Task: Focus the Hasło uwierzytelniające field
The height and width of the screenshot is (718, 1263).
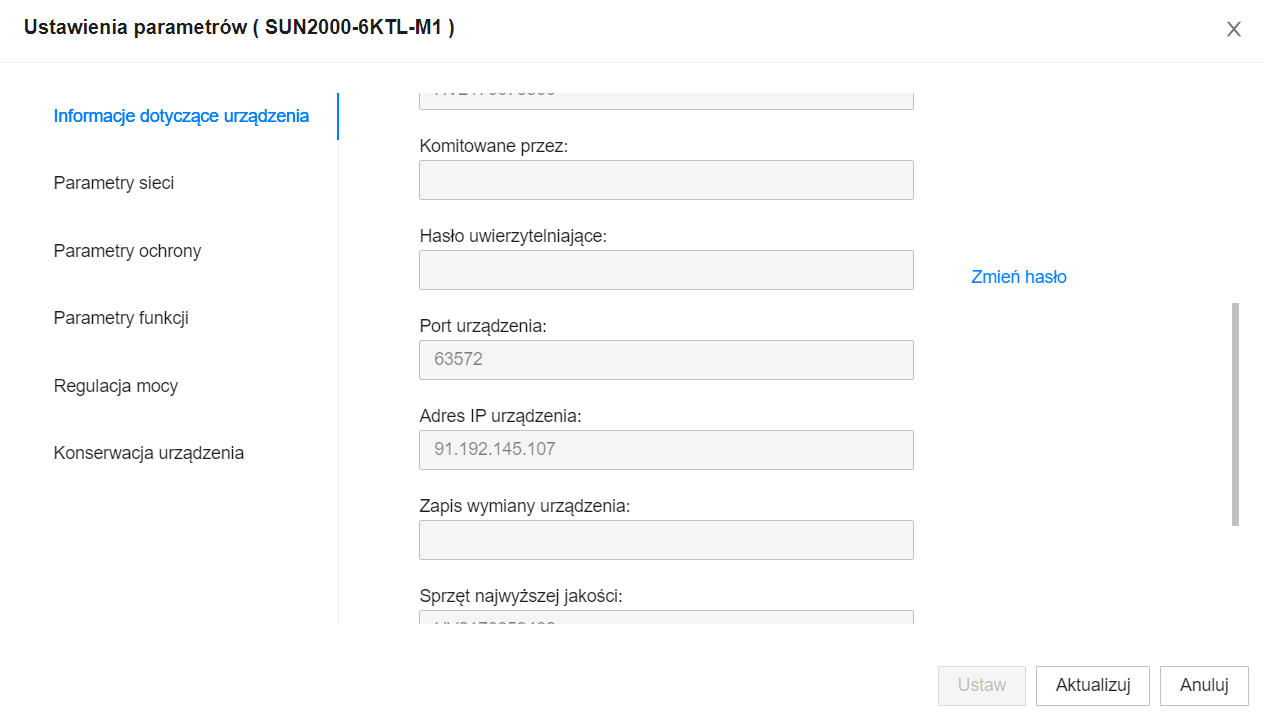Action: [x=666, y=270]
